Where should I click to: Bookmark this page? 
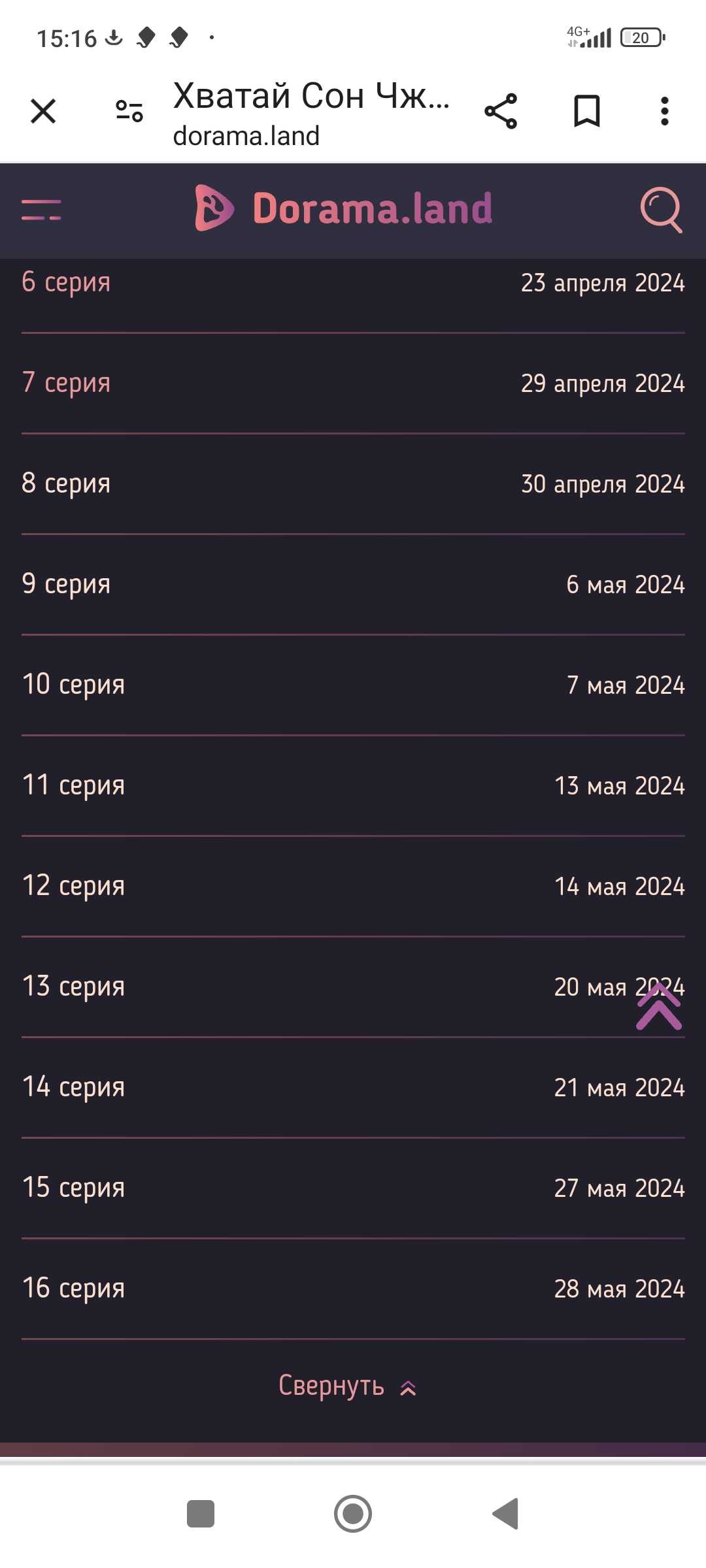[586, 111]
